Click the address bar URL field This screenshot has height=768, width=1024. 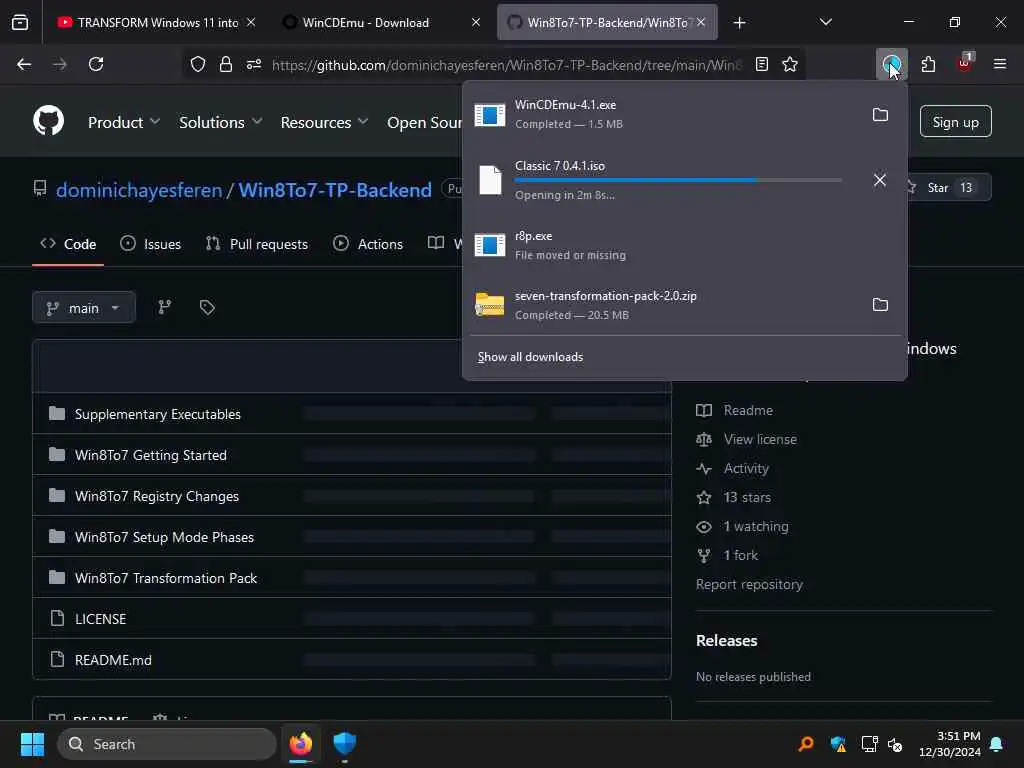pos(506,65)
